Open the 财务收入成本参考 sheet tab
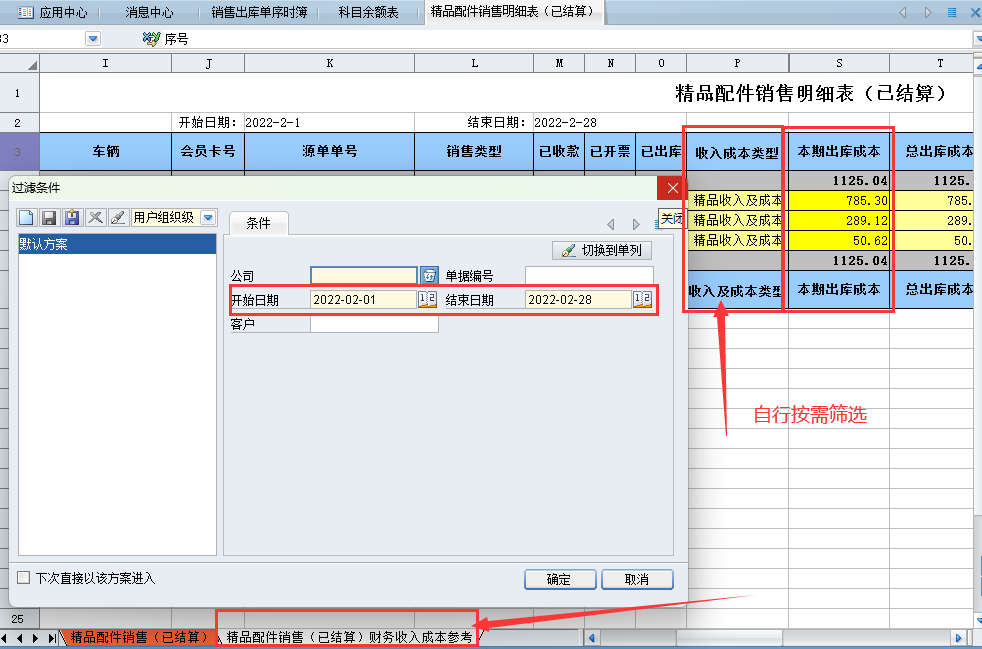 [x=348, y=637]
